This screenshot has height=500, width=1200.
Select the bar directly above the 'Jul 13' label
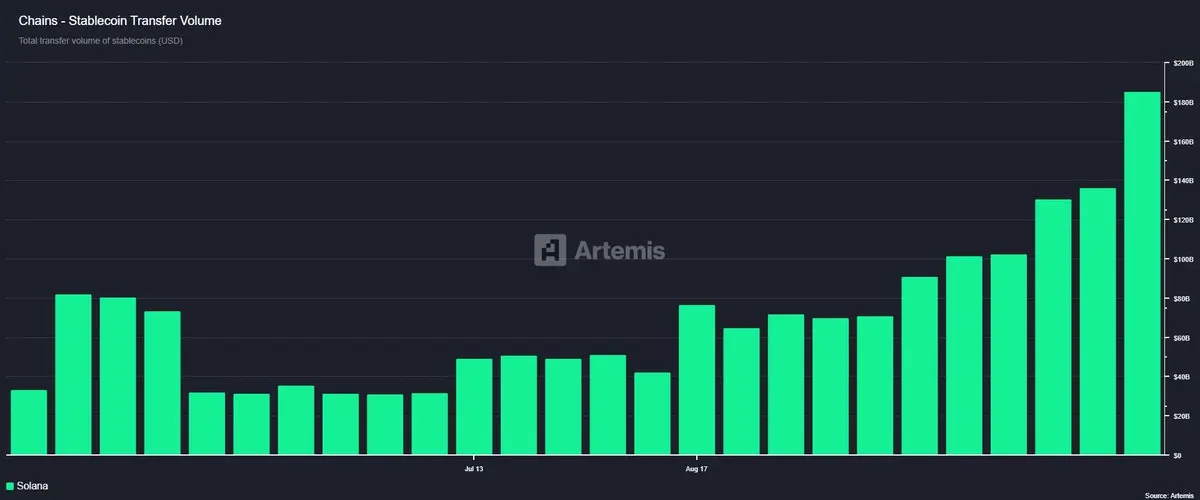click(474, 407)
